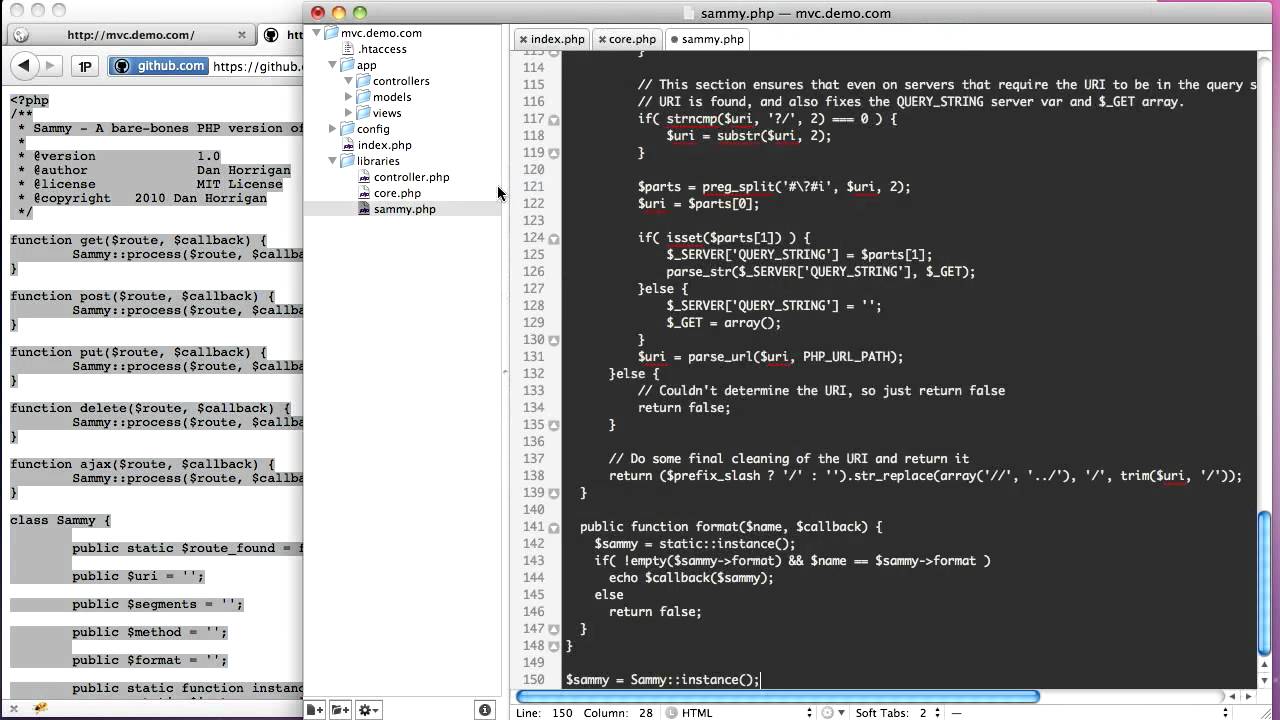Collapse the app folder triangle
The height and width of the screenshot is (720, 1280).
(333, 65)
